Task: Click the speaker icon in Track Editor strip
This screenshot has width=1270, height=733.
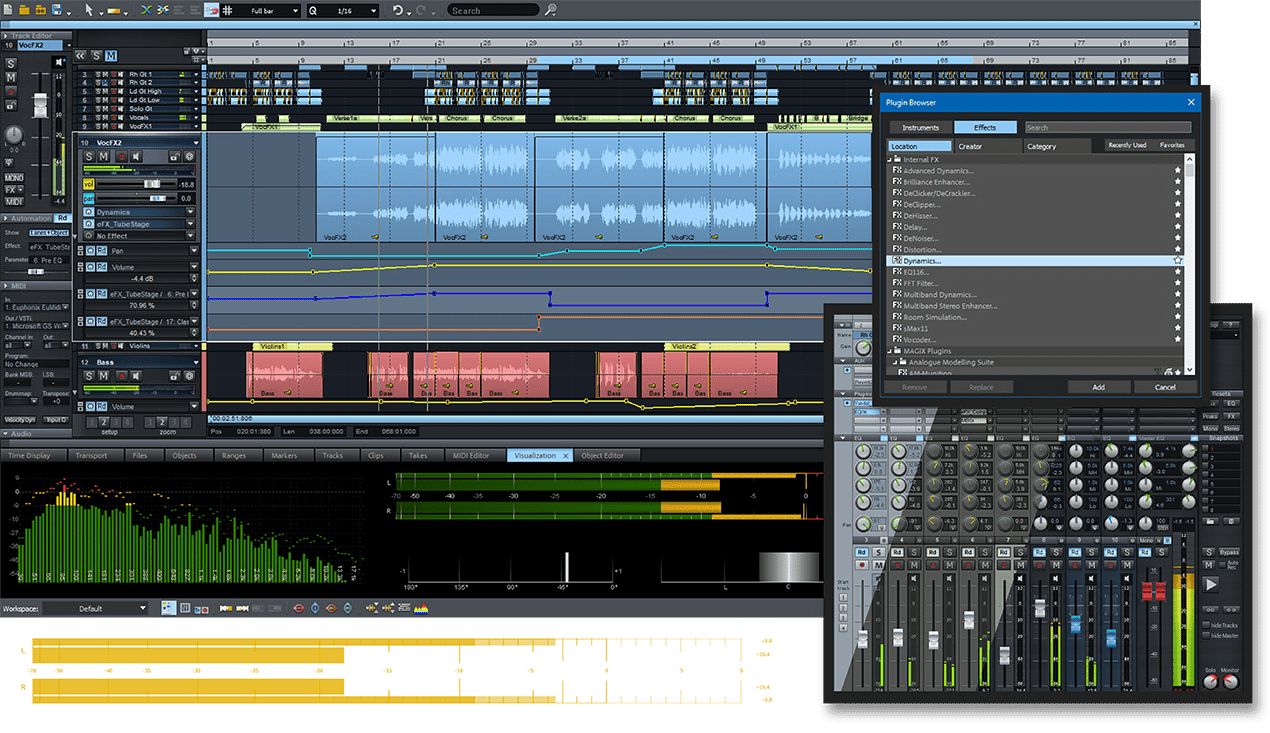Action: [59, 62]
